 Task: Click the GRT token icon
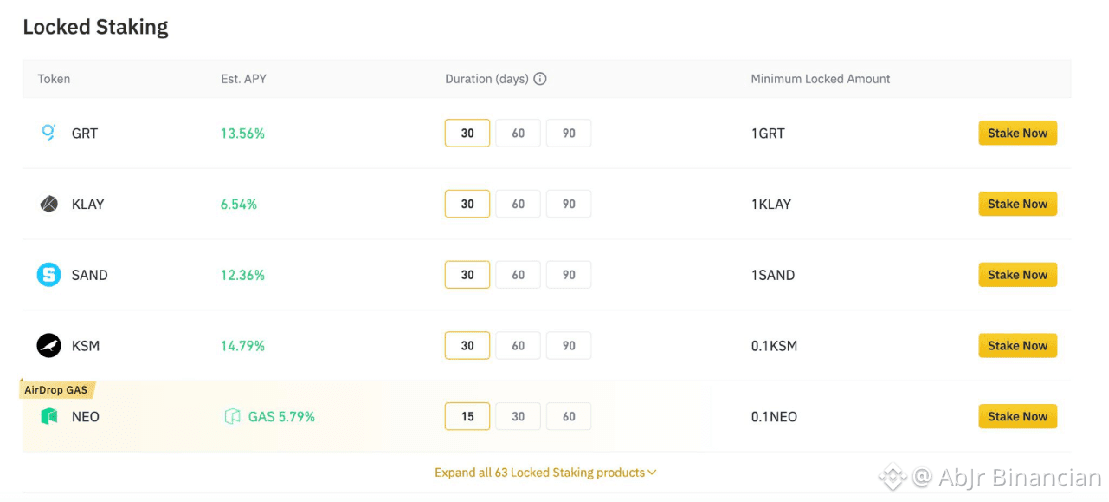48,132
